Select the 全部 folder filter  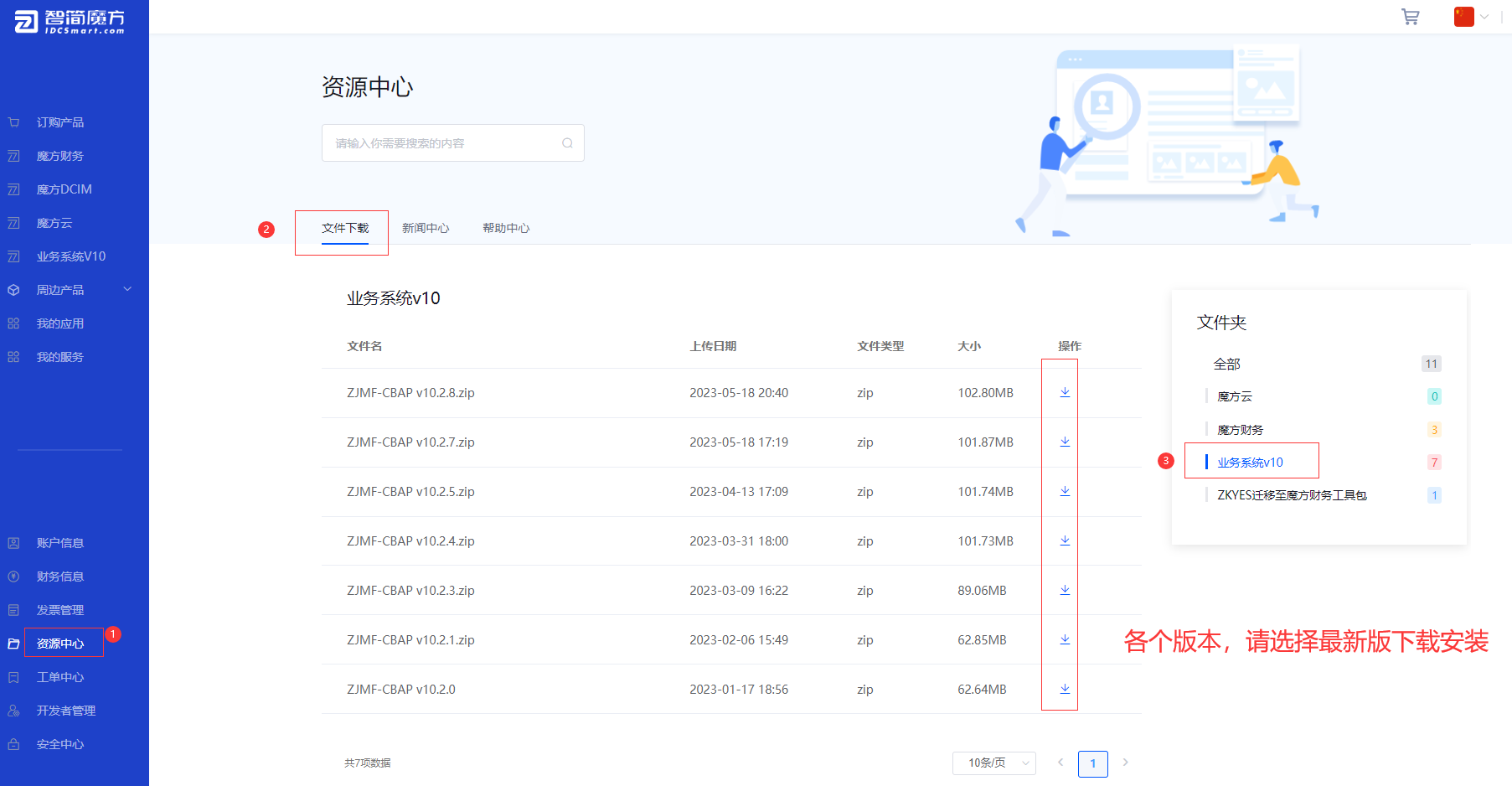1227,364
